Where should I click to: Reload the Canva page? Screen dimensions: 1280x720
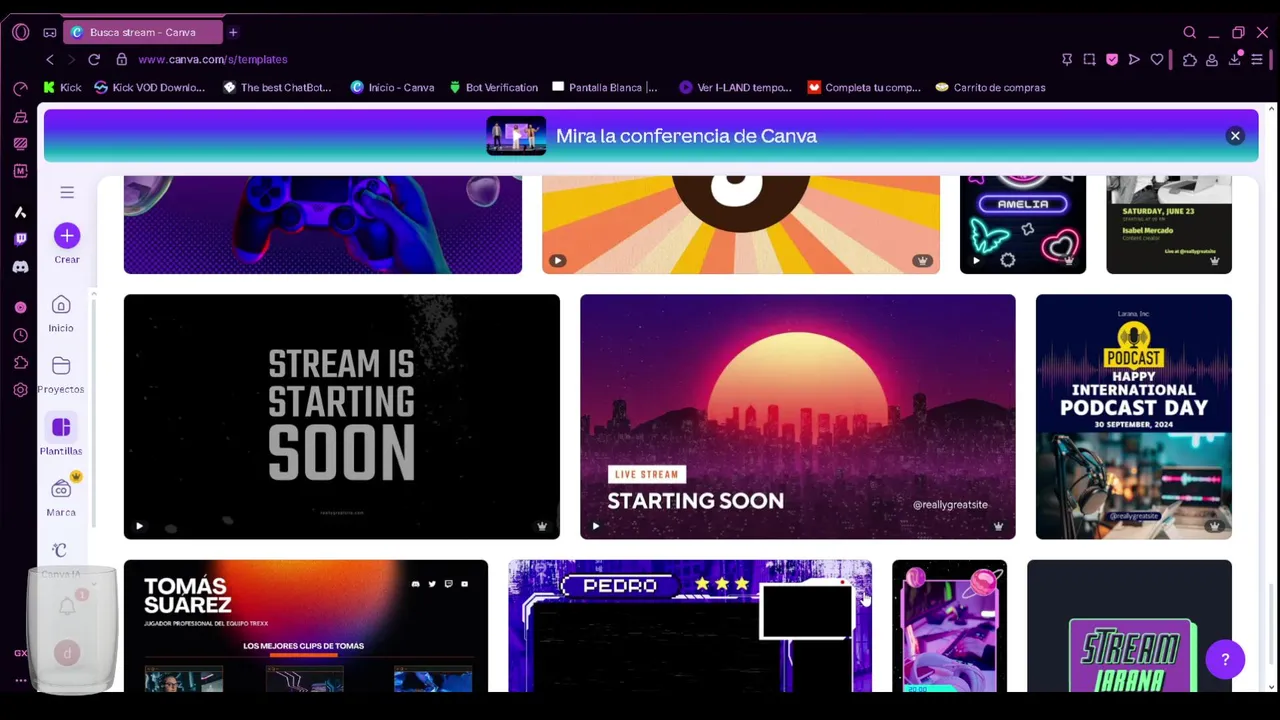point(94,59)
